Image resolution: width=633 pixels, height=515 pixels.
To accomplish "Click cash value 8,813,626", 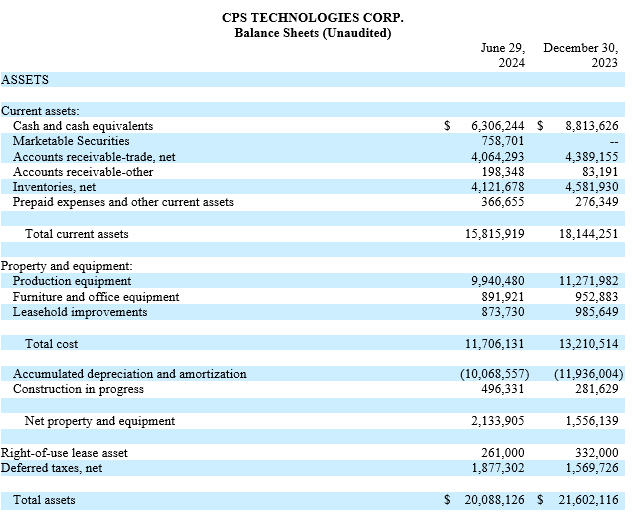I will point(591,126).
